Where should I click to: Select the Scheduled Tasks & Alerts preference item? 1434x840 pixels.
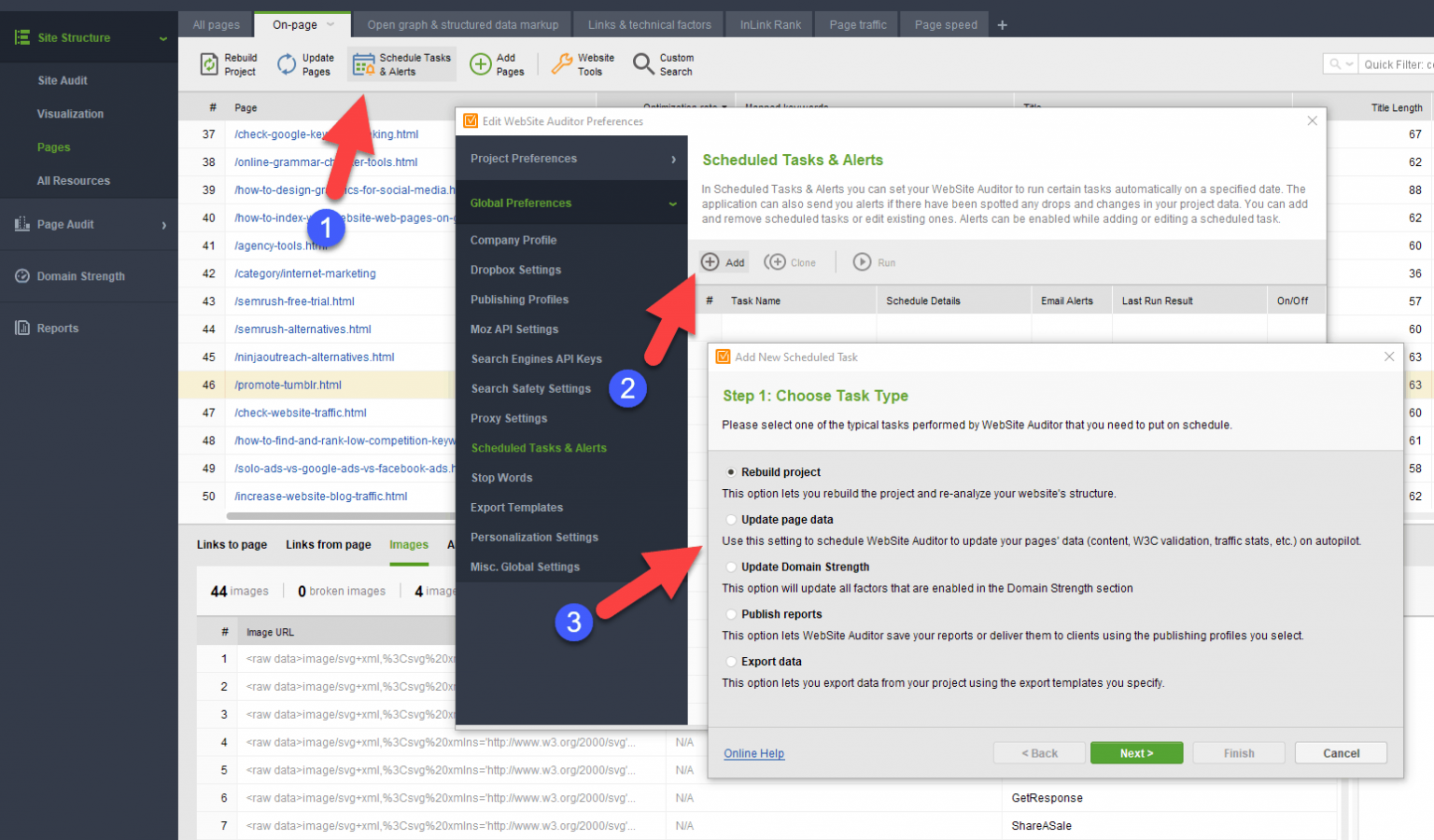[538, 448]
